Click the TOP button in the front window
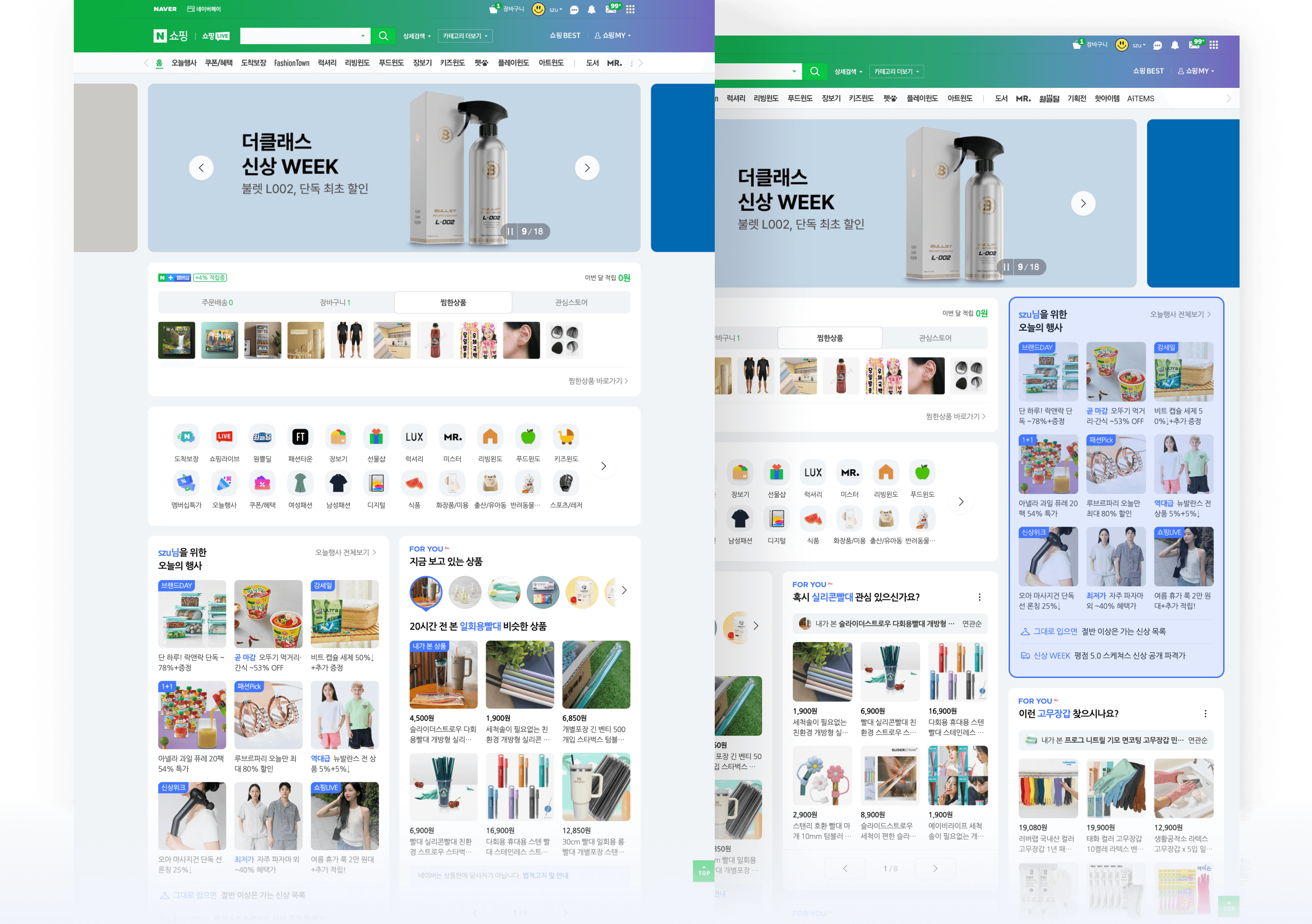This screenshot has width=1312, height=924. 703,871
